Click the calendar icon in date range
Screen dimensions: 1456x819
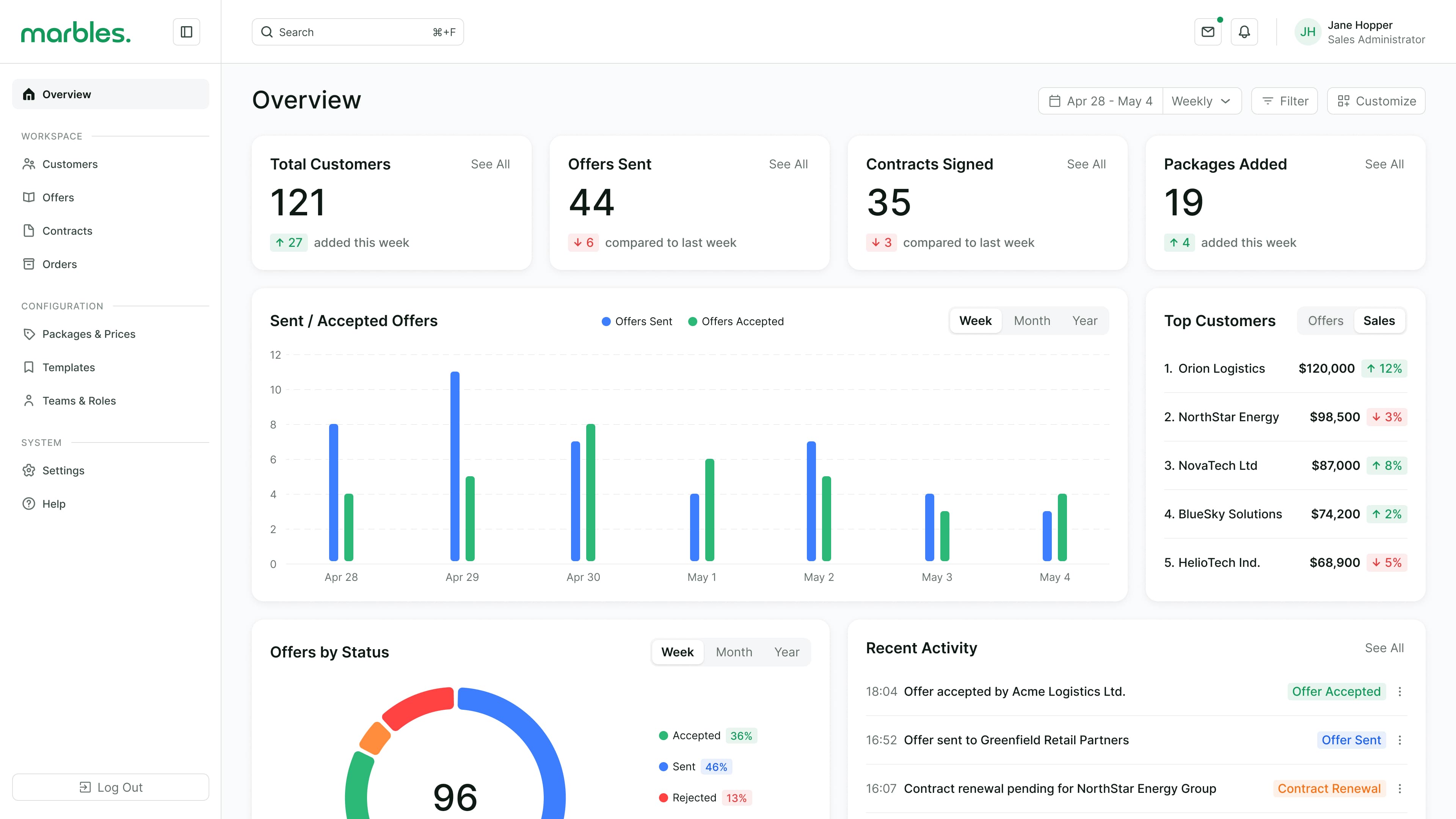pyautogui.click(x=1055, y=101)
